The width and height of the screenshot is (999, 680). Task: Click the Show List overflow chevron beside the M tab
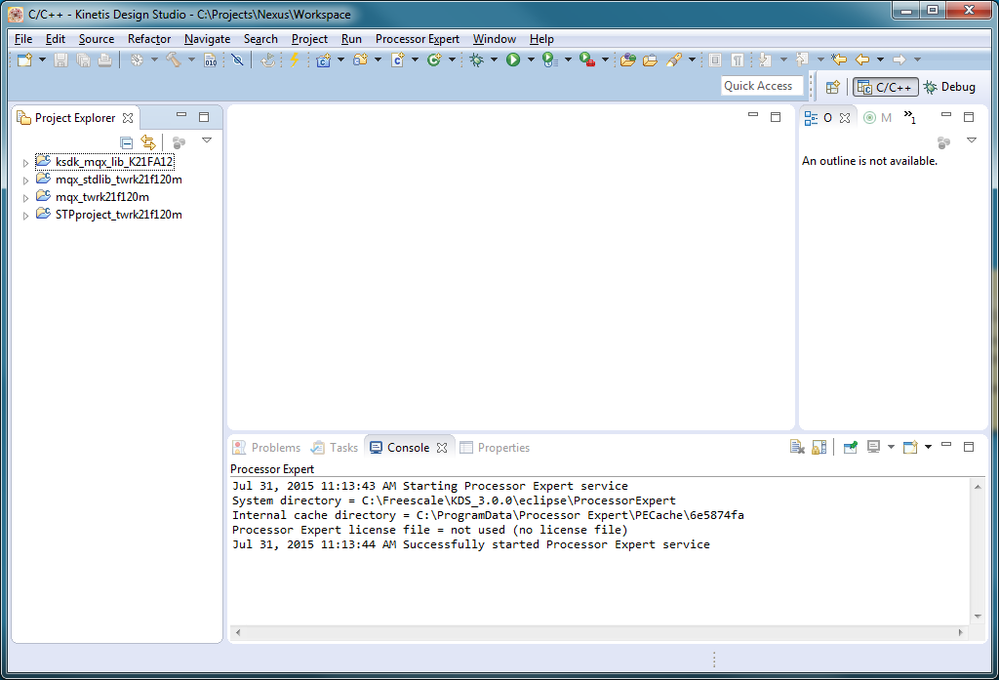[909, 117]
